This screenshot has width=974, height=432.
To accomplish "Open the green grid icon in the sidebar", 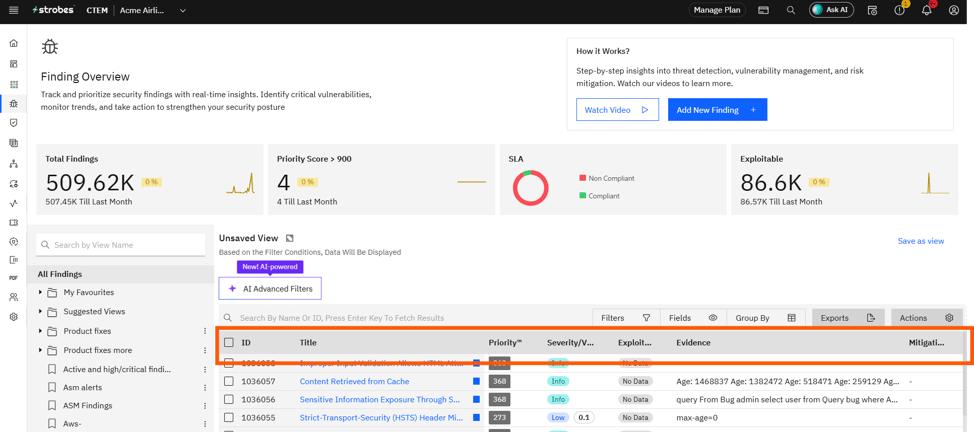I will point(14,84).
